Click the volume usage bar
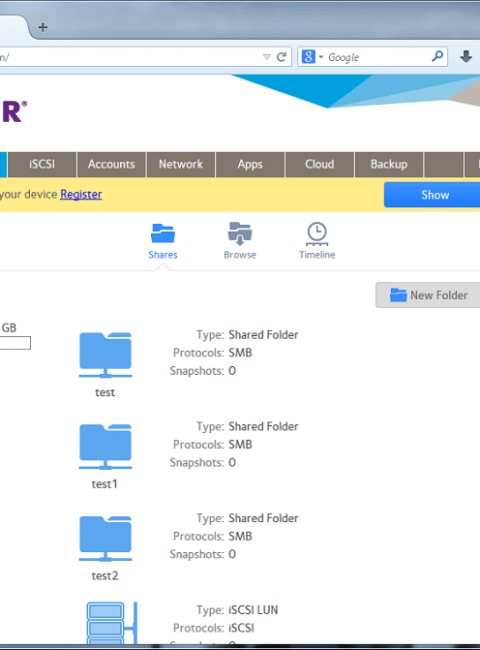Viewport: 480px width, 650px height. coord(15,343)
